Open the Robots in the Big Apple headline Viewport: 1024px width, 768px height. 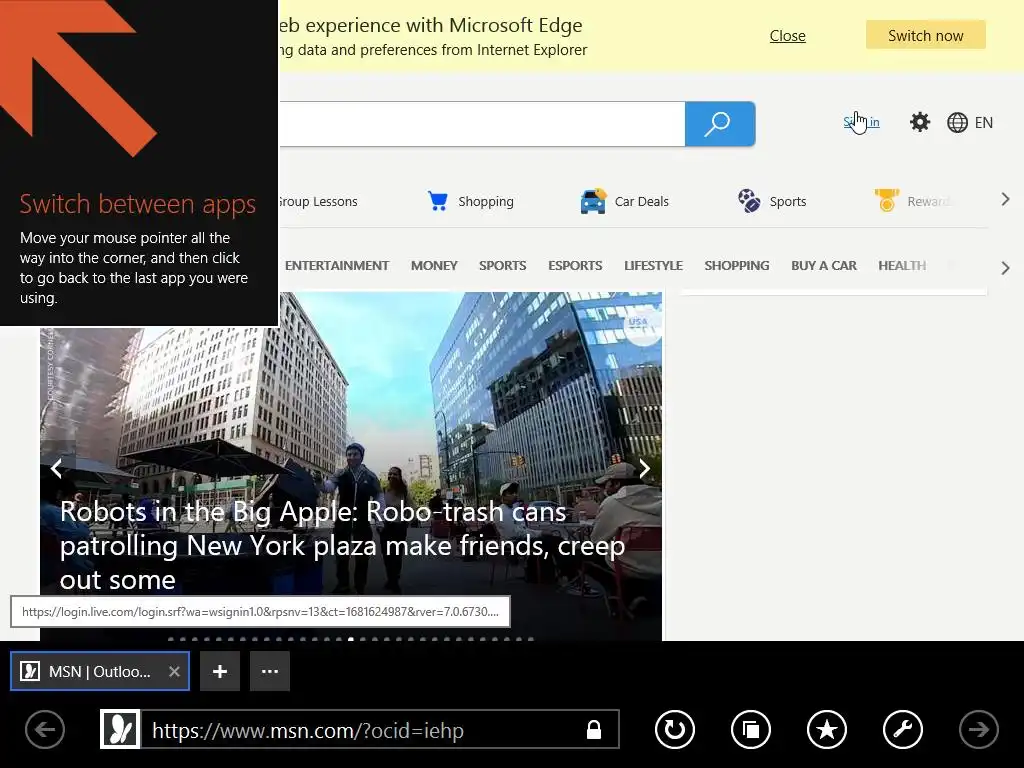343,545
